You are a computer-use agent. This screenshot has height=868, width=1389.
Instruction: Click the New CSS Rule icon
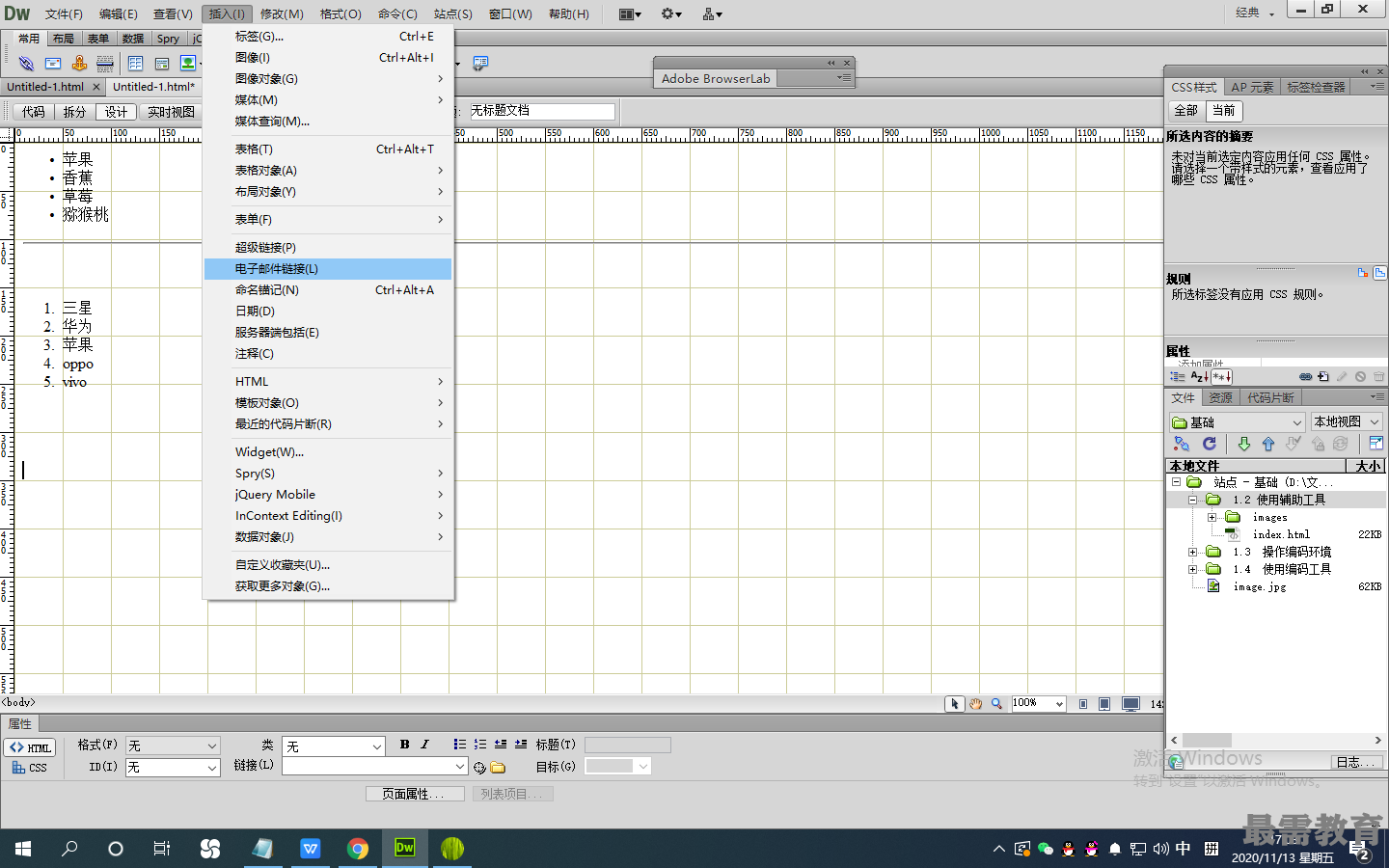click(x=1323, y=377)
